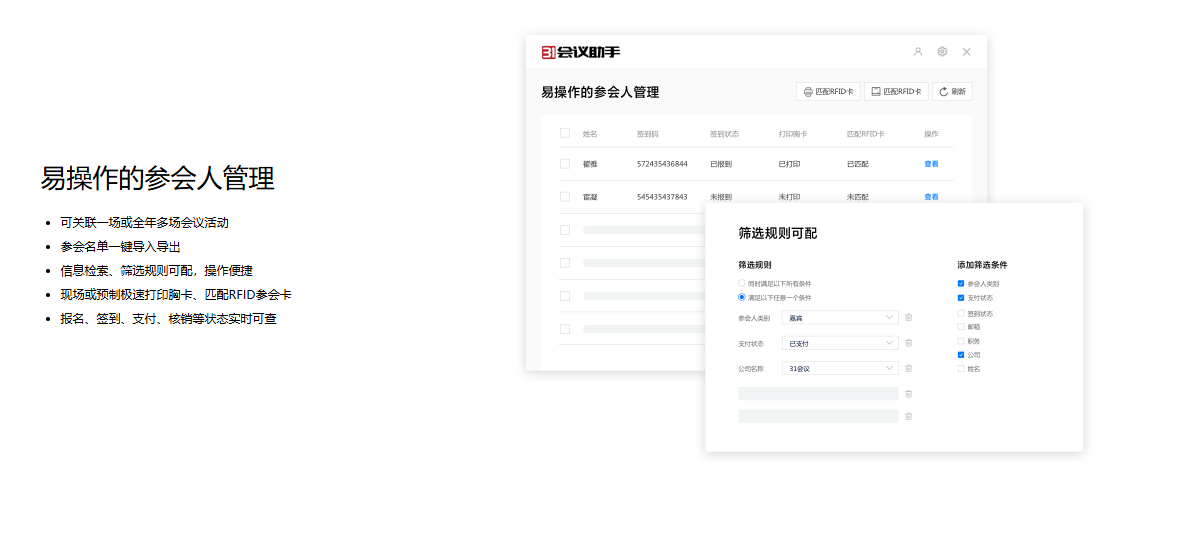Delete the 公司名称 filter rule with trash icon
1186x543 pixels.
908,368
